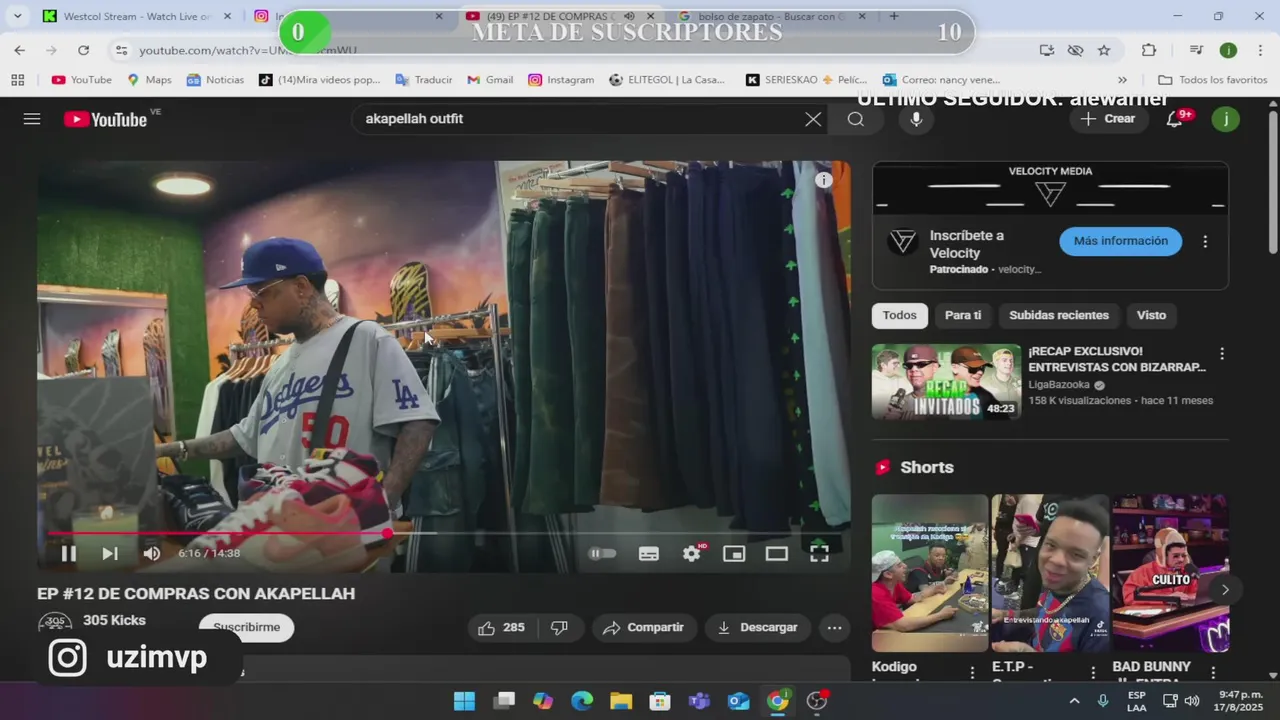
Task: Switch to the Westcol Stream tab
Action: 137,16
